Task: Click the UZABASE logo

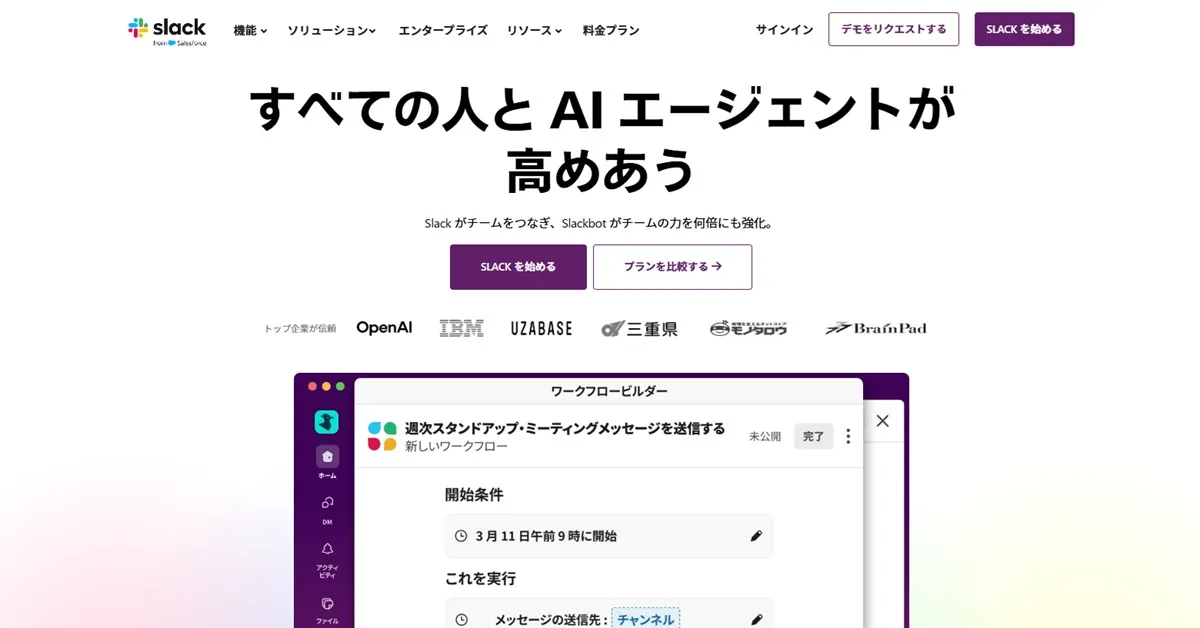Action: pyautogui.click(x=541, y=328)
